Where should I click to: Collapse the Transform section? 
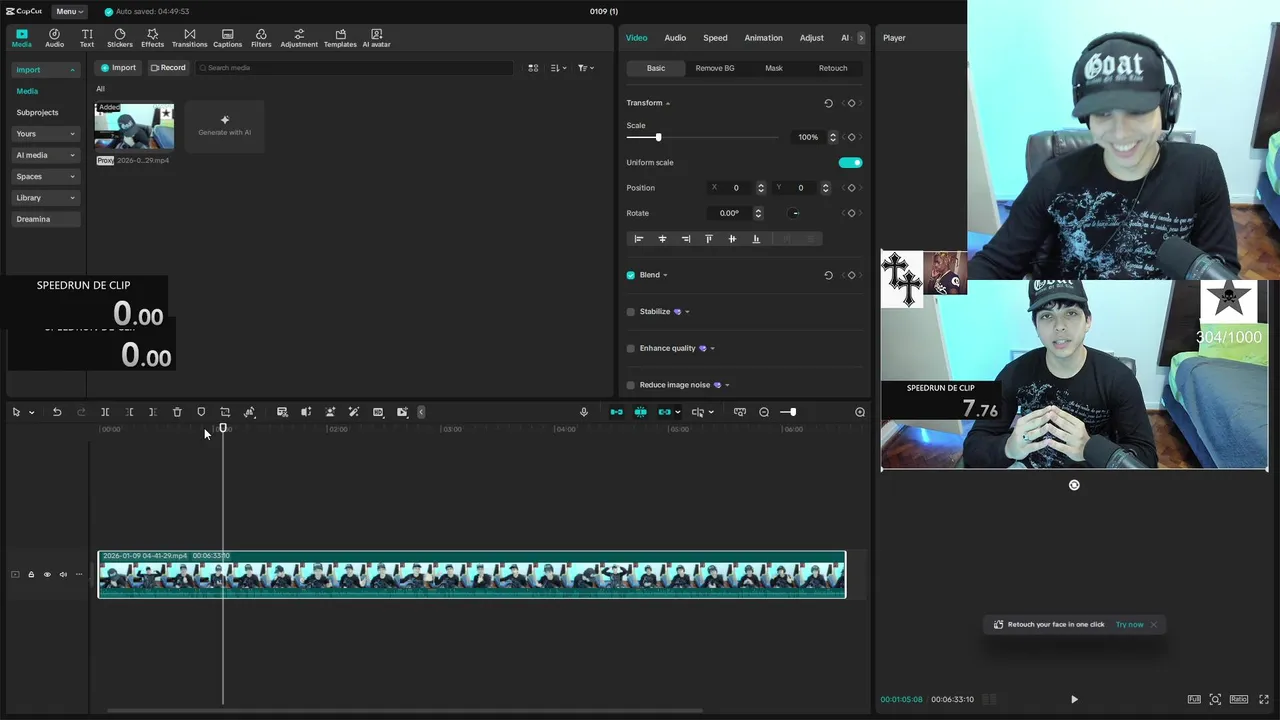click(x=668, y=103)
